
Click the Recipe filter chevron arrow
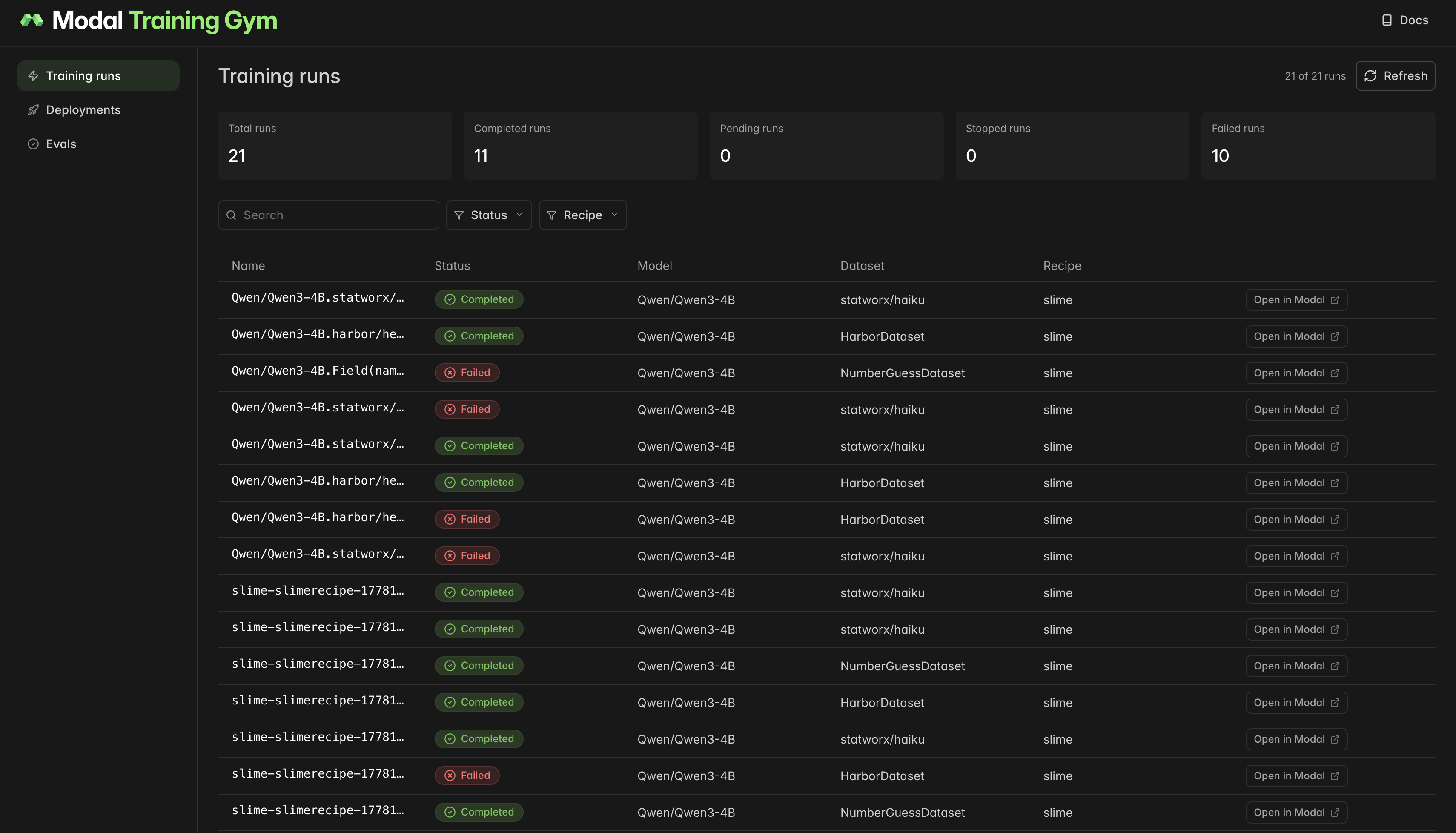coord(614,215)
